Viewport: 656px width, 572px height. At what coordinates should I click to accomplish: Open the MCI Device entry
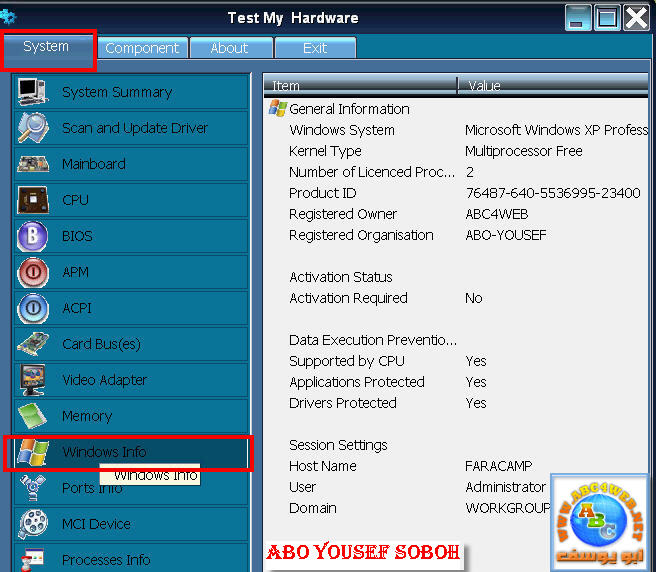click(131, 524)
